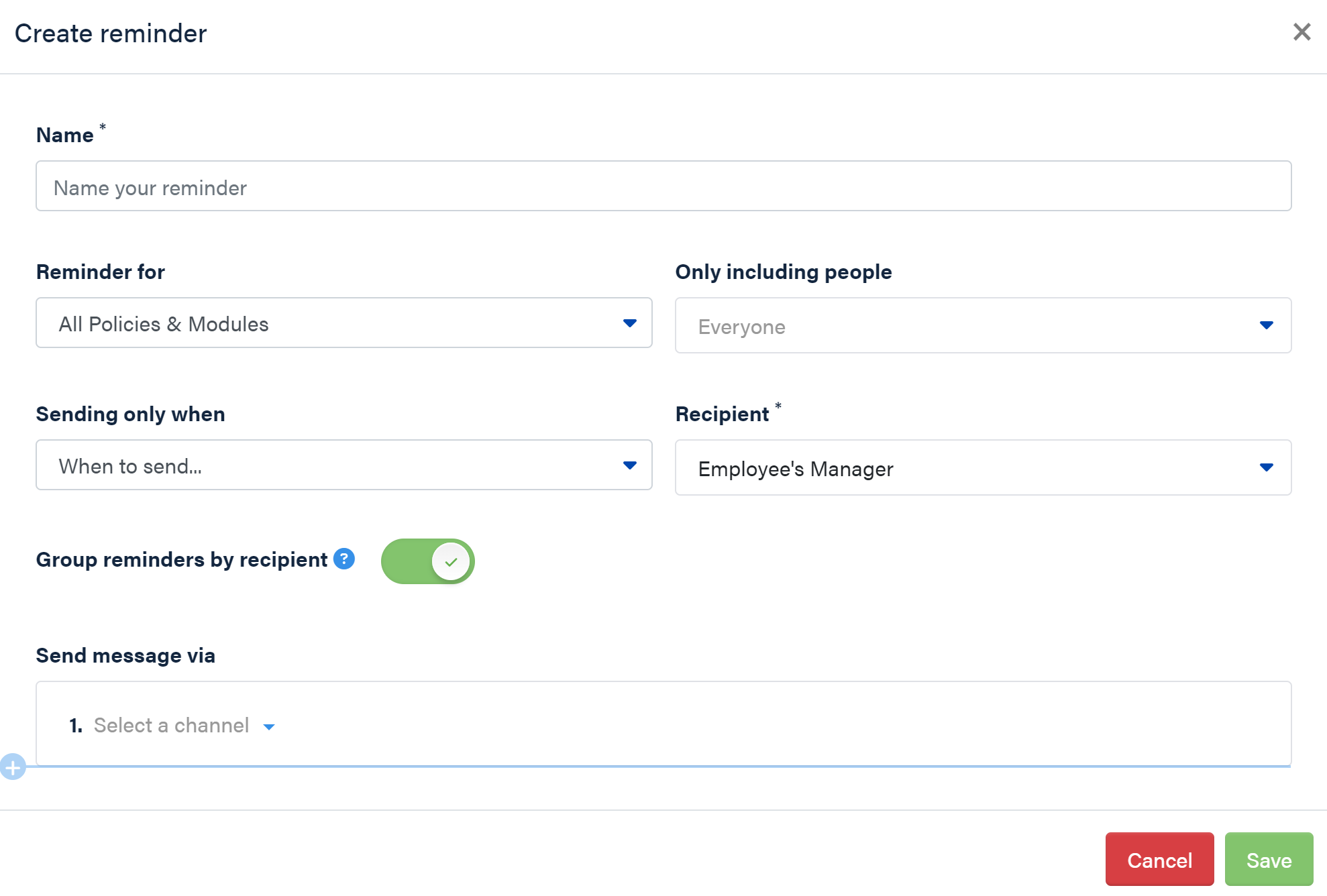The width and height of the screenshot is (1327, 896).
Task: Click the Only including people label
Action: (x=783, y=272)
